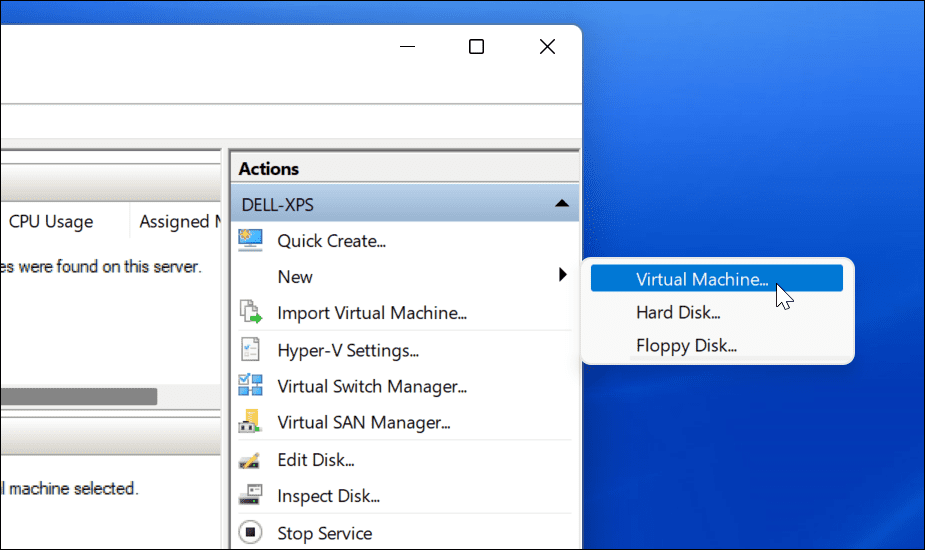Sort by the CPU Usage column header
925x550 pixels.
point(51,221)
